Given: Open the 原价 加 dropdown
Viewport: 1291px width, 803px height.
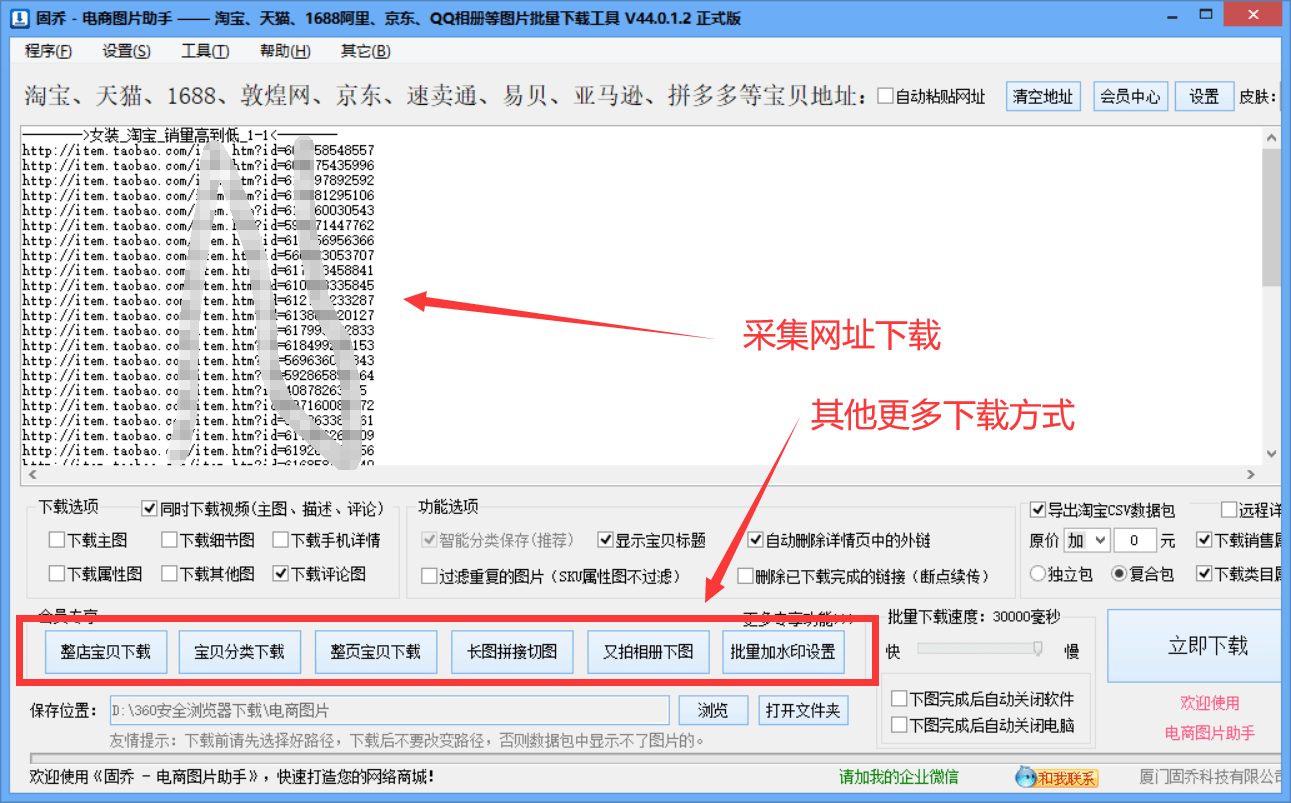Looking at the screenshot, I should point(1087,540).
